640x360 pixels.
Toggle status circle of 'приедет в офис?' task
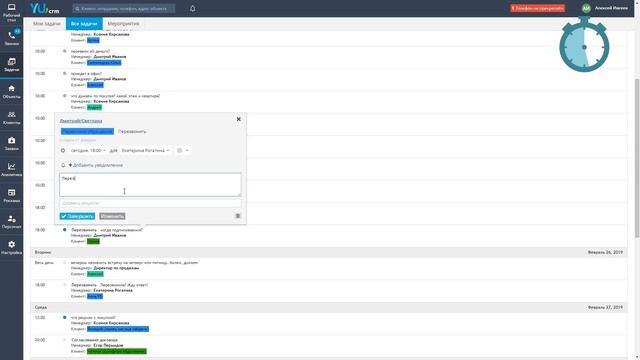coord(64,73)
